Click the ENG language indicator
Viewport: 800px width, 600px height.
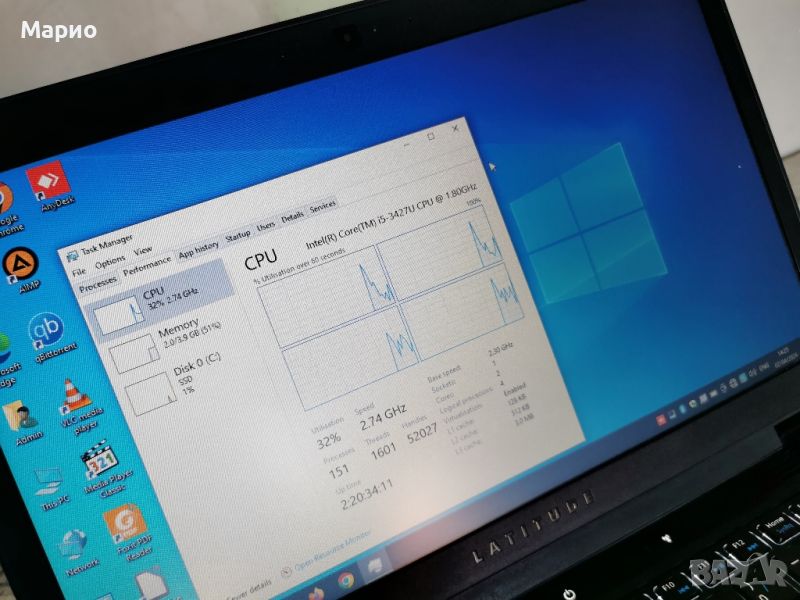(x=764, y=367)
